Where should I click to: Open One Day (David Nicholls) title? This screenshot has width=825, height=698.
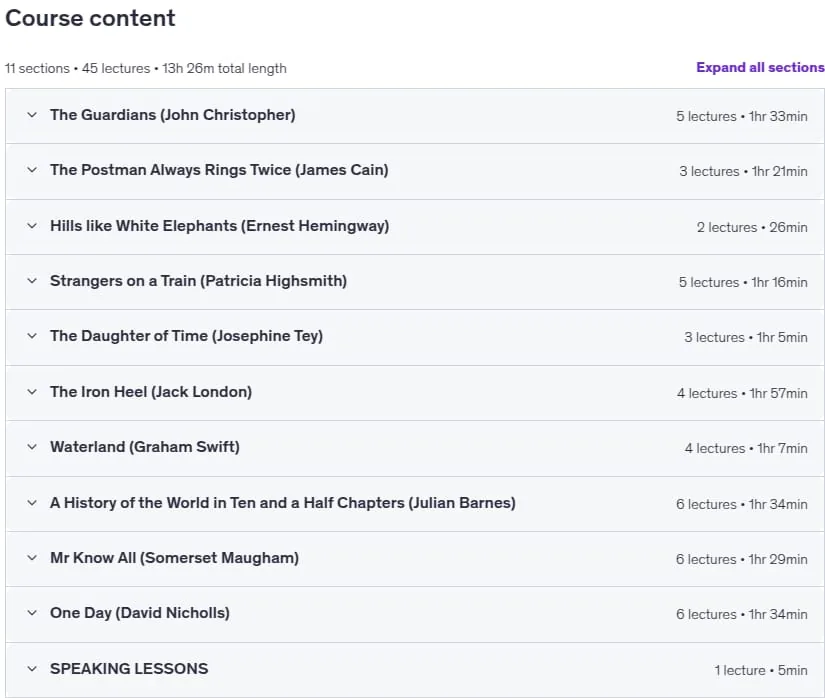click(139, 613)
